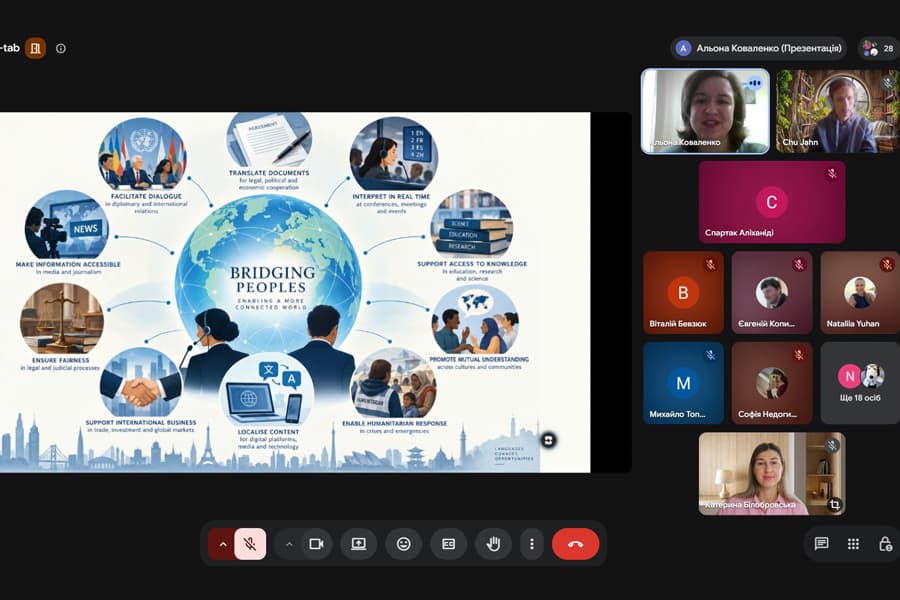Turn on closed captions
This screenshot has height=600, width=900.
pyautogui.click(x=448, y=544)
